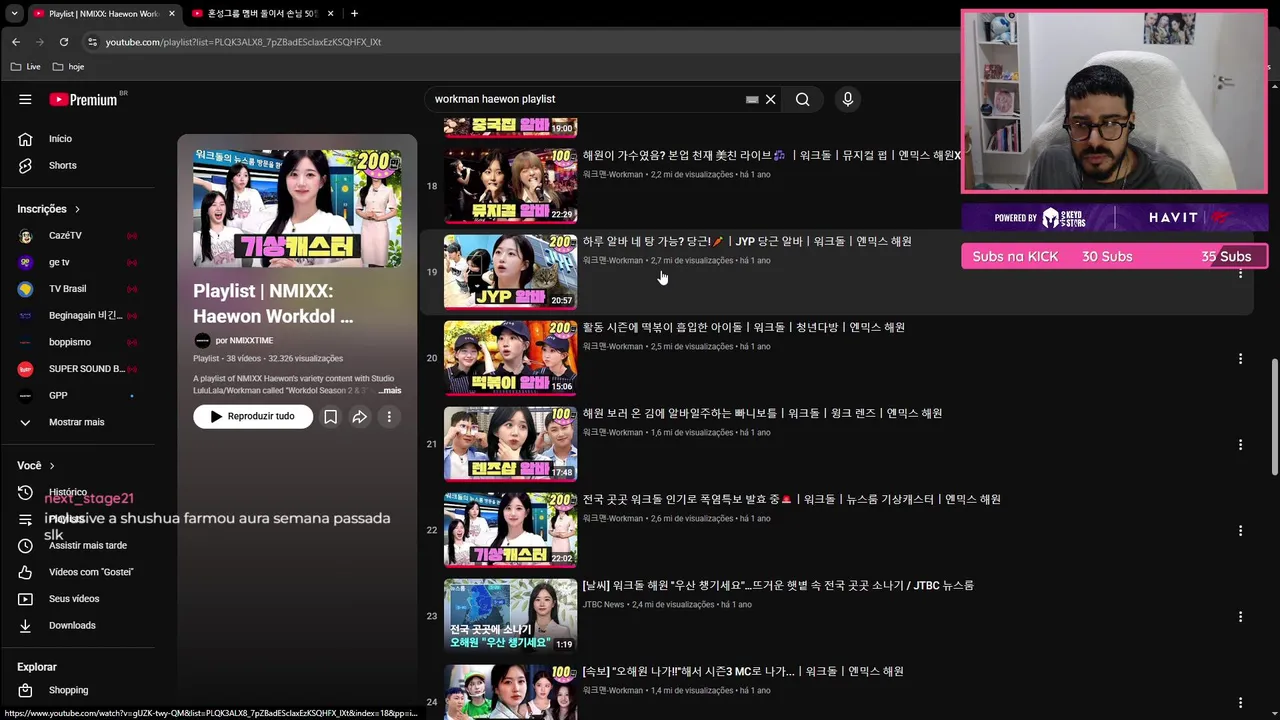
Task: Open the Live bookmarks folder
Action: pos(25,67)
